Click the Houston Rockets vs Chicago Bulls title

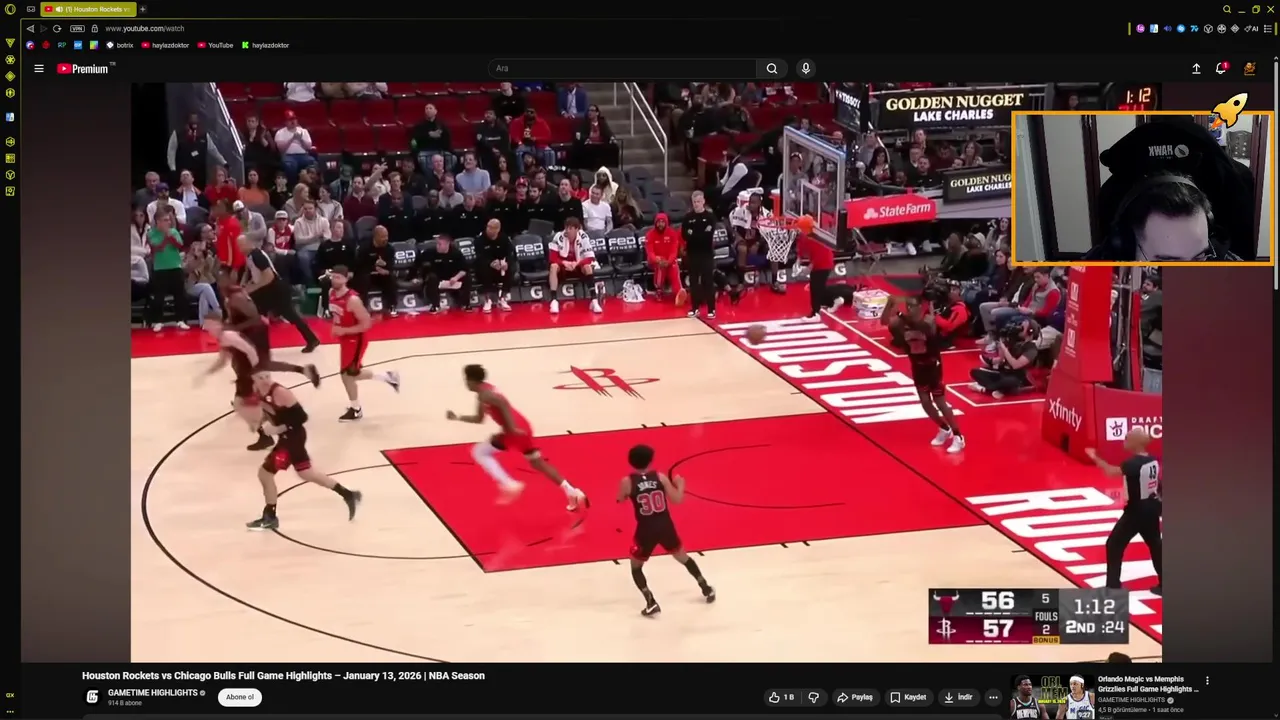pyautogui.click(x=283, y=676)
